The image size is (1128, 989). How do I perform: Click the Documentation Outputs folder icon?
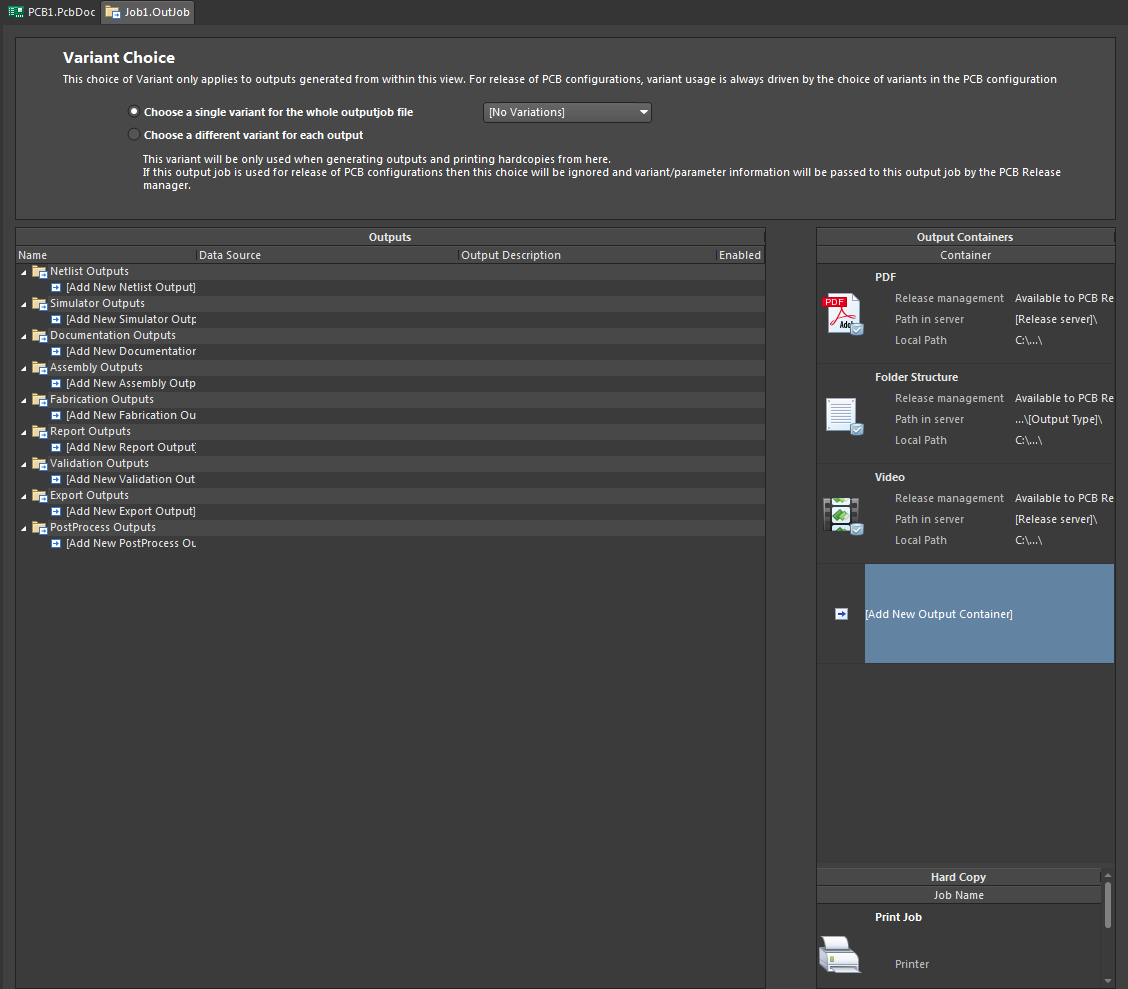tap(39, 335)
